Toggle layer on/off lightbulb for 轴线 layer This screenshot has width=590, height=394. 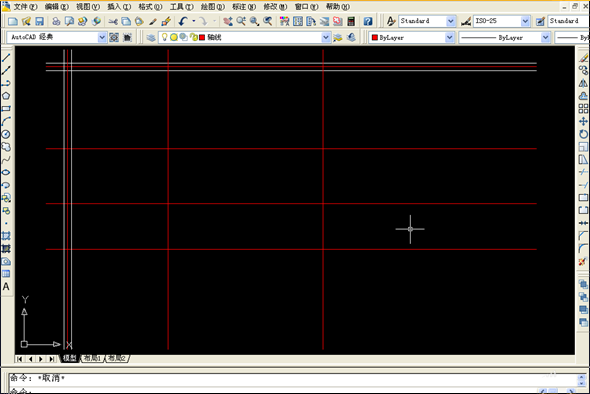164,37
